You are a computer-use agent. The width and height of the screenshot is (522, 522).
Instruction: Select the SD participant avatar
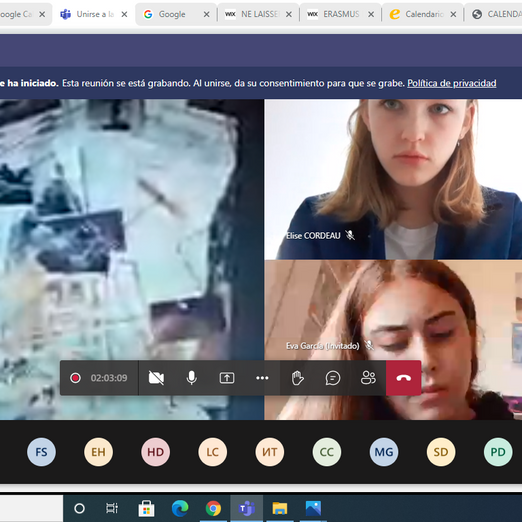[441, 452]
